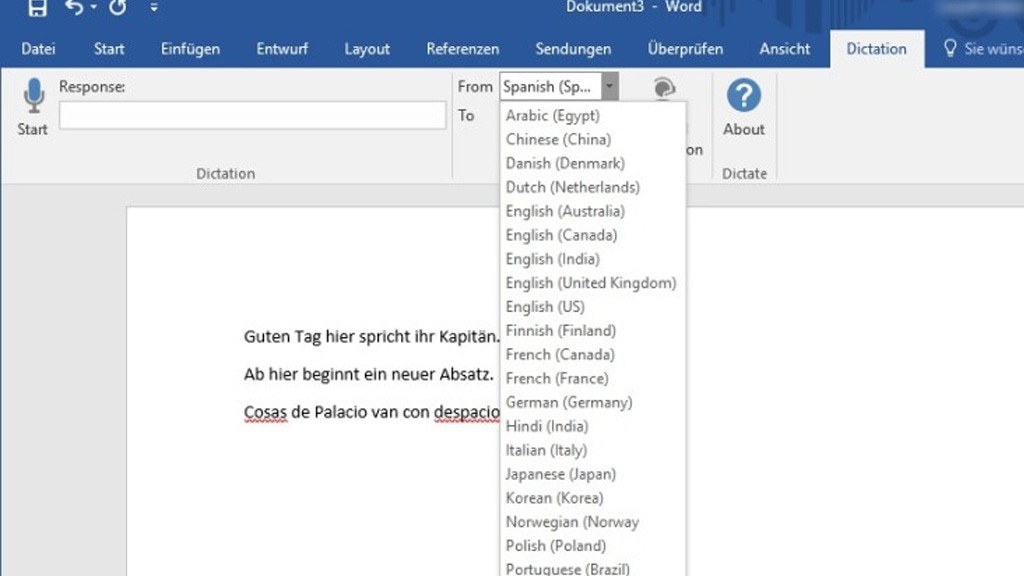Click the Response text field
Viewport: 1024px width, 576px height.
(x=253, y=115)
